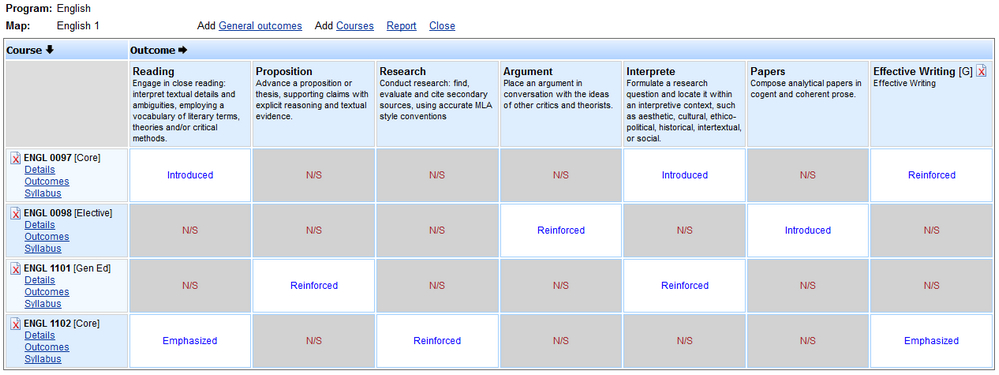999x375 pixels.
Task: Open the Report link
Action: coord(401,26)
